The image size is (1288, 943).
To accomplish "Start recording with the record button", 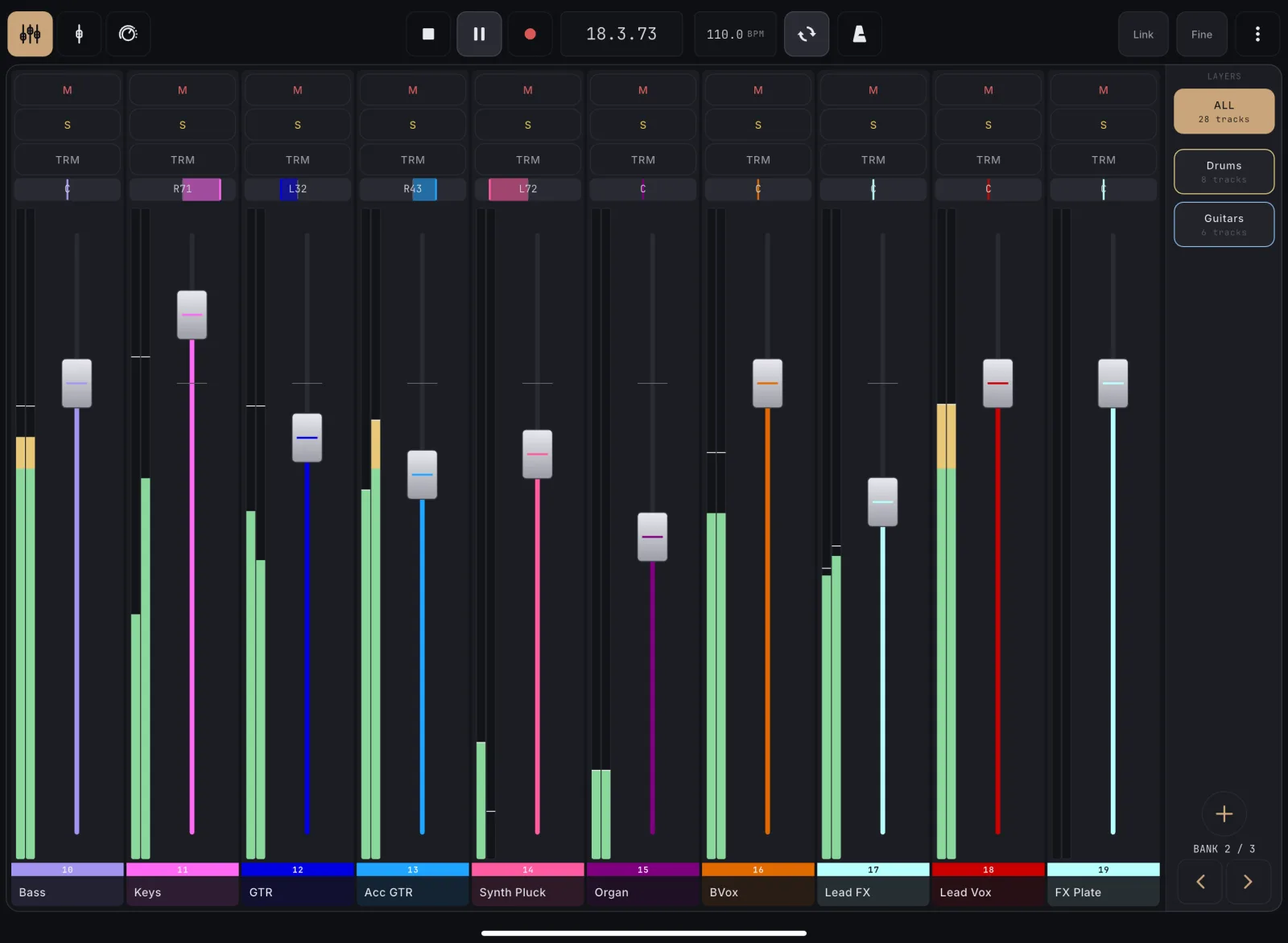I will tap(530, 34).
